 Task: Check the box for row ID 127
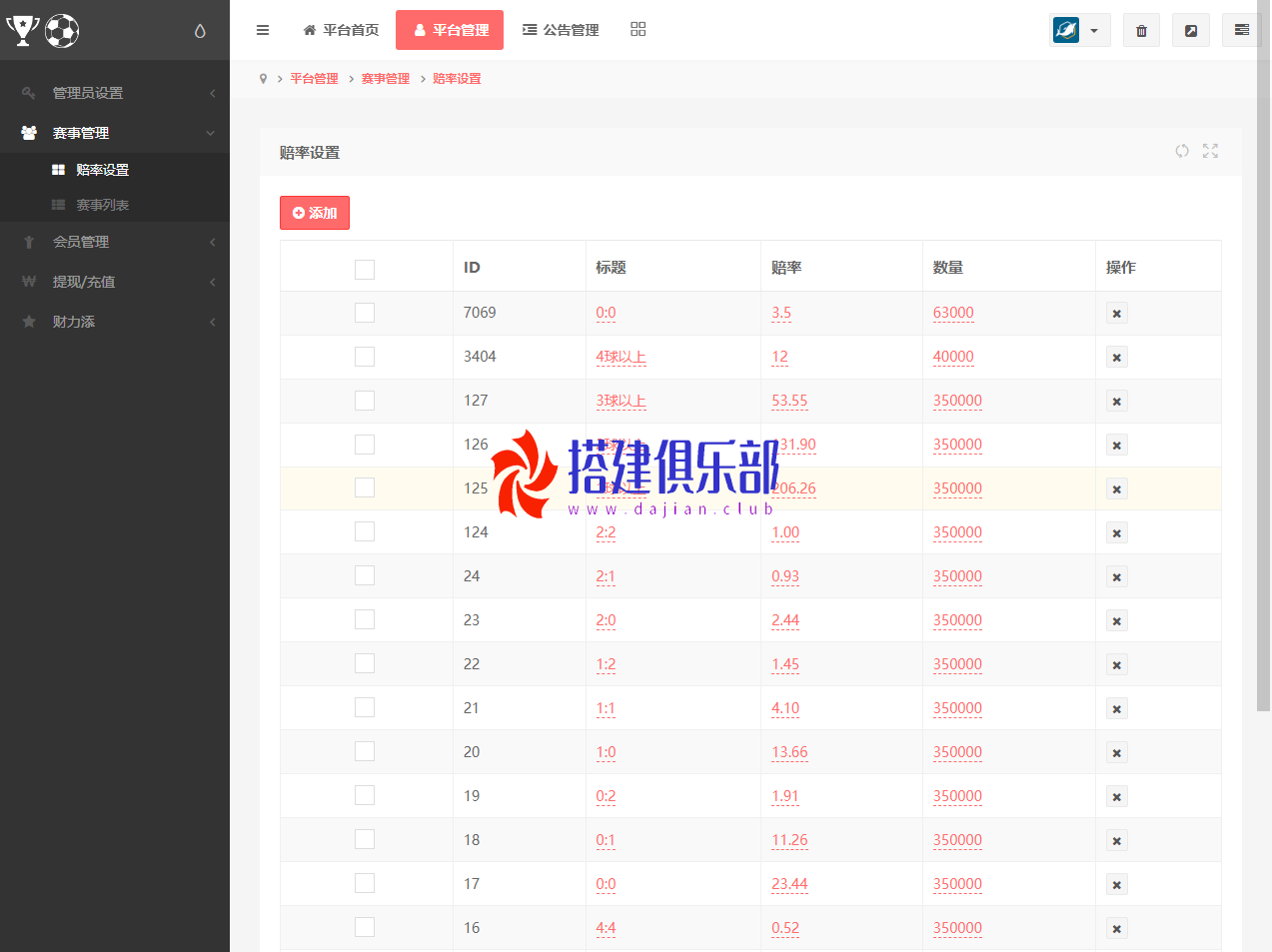(x=365, y=401)
